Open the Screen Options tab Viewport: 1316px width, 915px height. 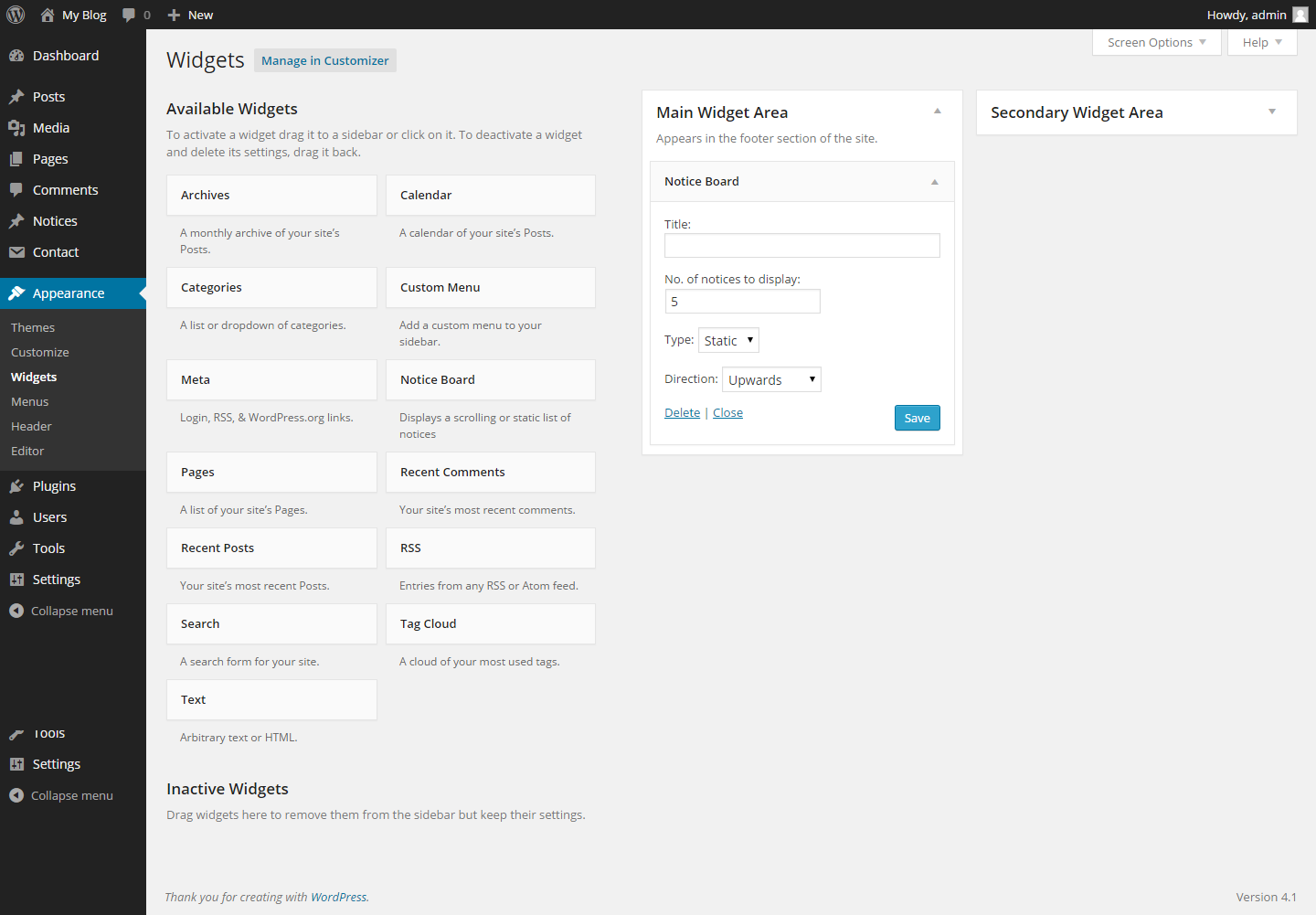[x=1156, y=42]
